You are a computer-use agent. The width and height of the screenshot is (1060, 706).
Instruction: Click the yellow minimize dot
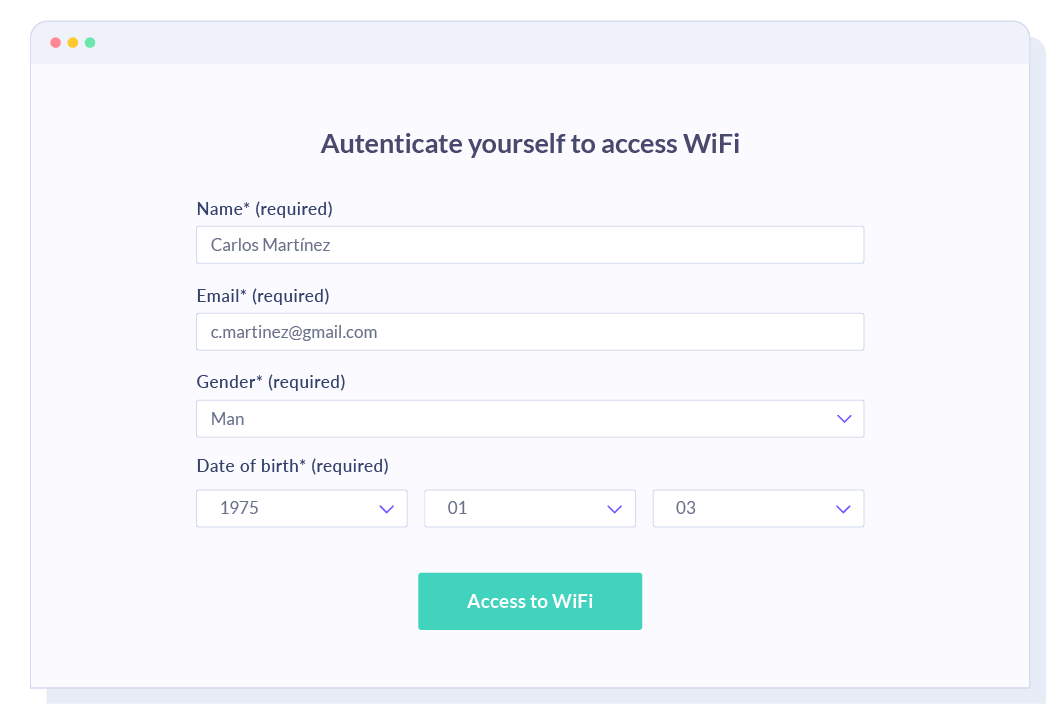[72, 43]
